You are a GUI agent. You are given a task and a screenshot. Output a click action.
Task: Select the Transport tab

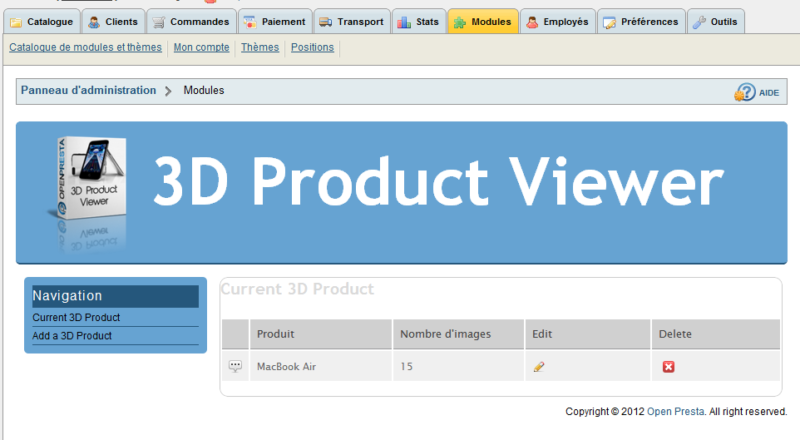pos(352,21)
